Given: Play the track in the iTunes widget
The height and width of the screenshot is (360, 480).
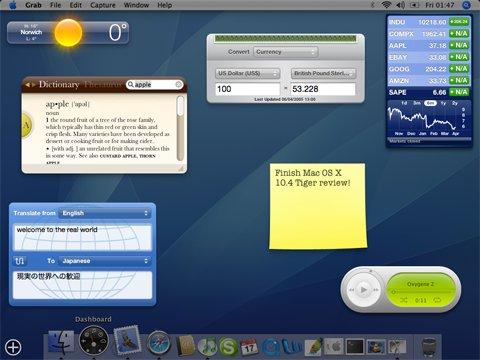Looking at the screenshot, I should (x=364, y=289).
